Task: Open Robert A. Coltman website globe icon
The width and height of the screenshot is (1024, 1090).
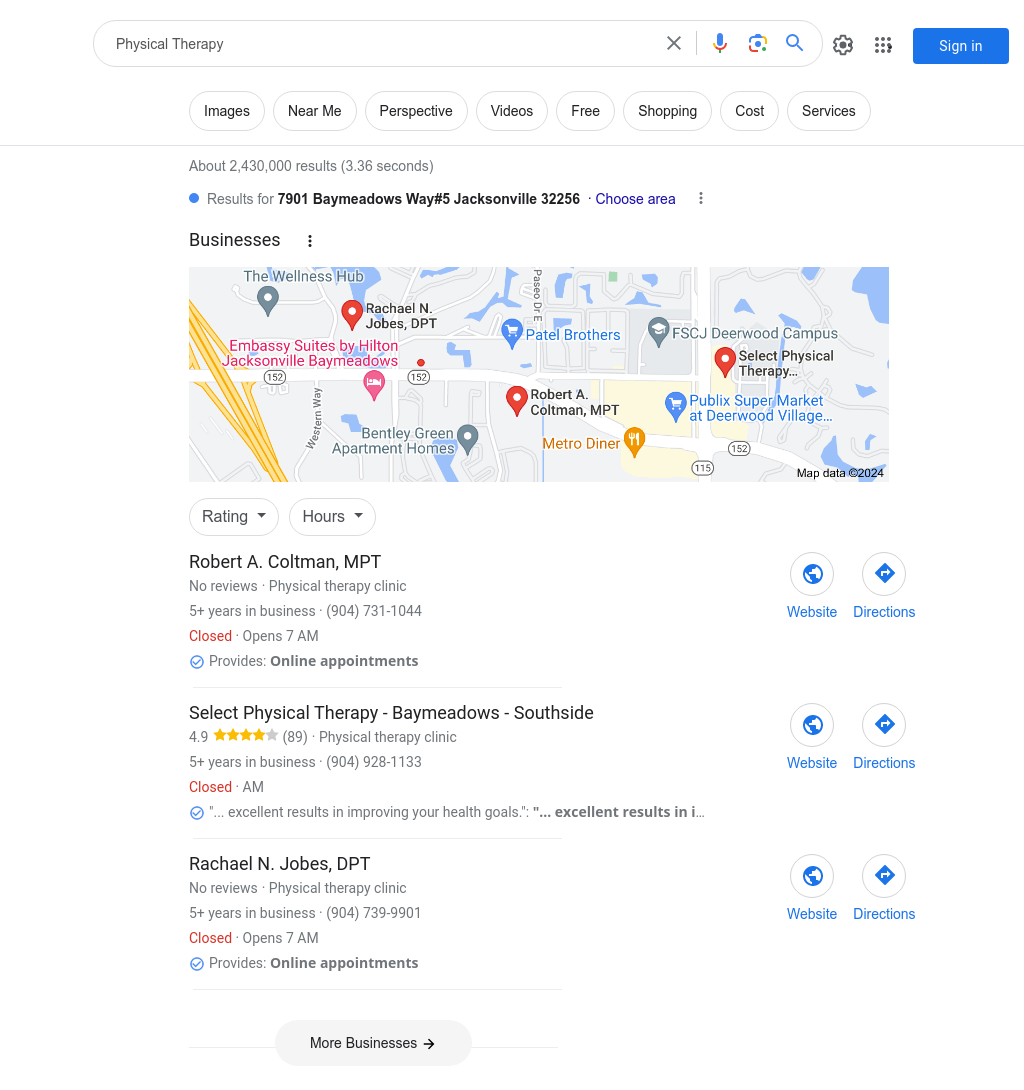Action: pos(812,574)
